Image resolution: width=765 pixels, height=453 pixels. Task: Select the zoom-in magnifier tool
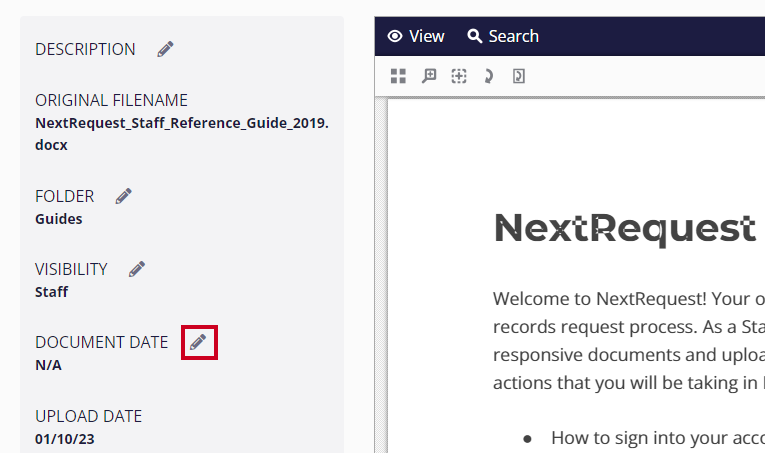pos(429,76)
